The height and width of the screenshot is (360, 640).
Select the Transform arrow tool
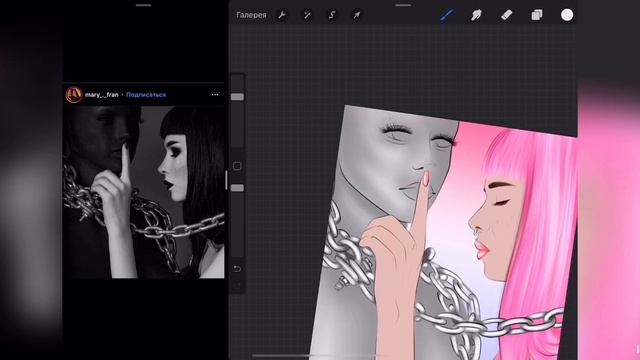(x=357, y=15)
